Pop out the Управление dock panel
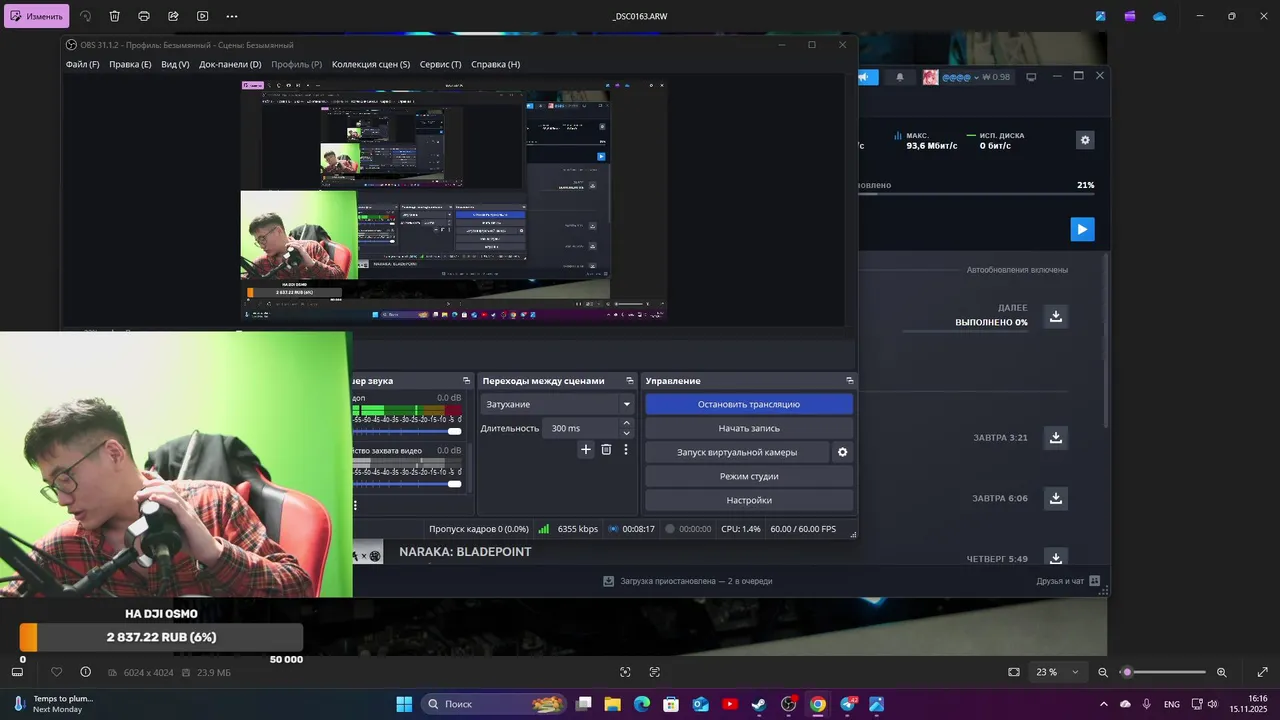The image size is (1280, 720). tap(850, 381)
